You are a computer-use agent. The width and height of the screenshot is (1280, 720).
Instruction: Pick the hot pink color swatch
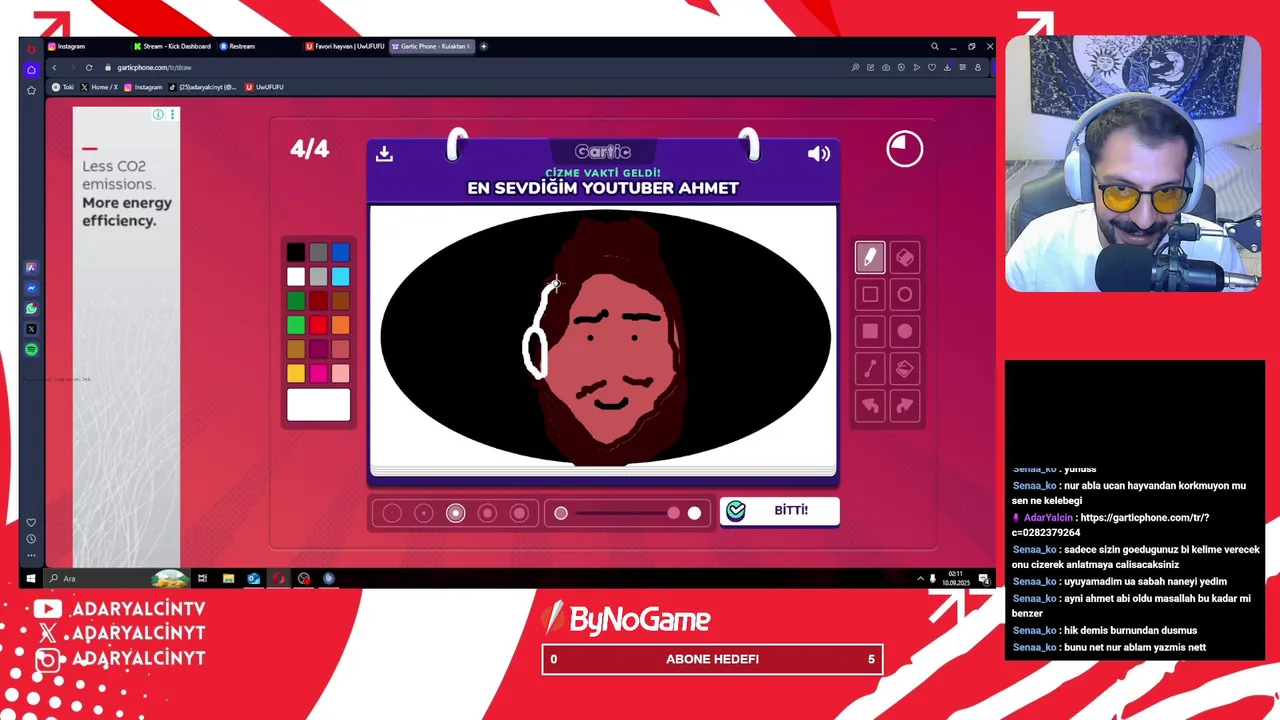click(x=318, y=373)
